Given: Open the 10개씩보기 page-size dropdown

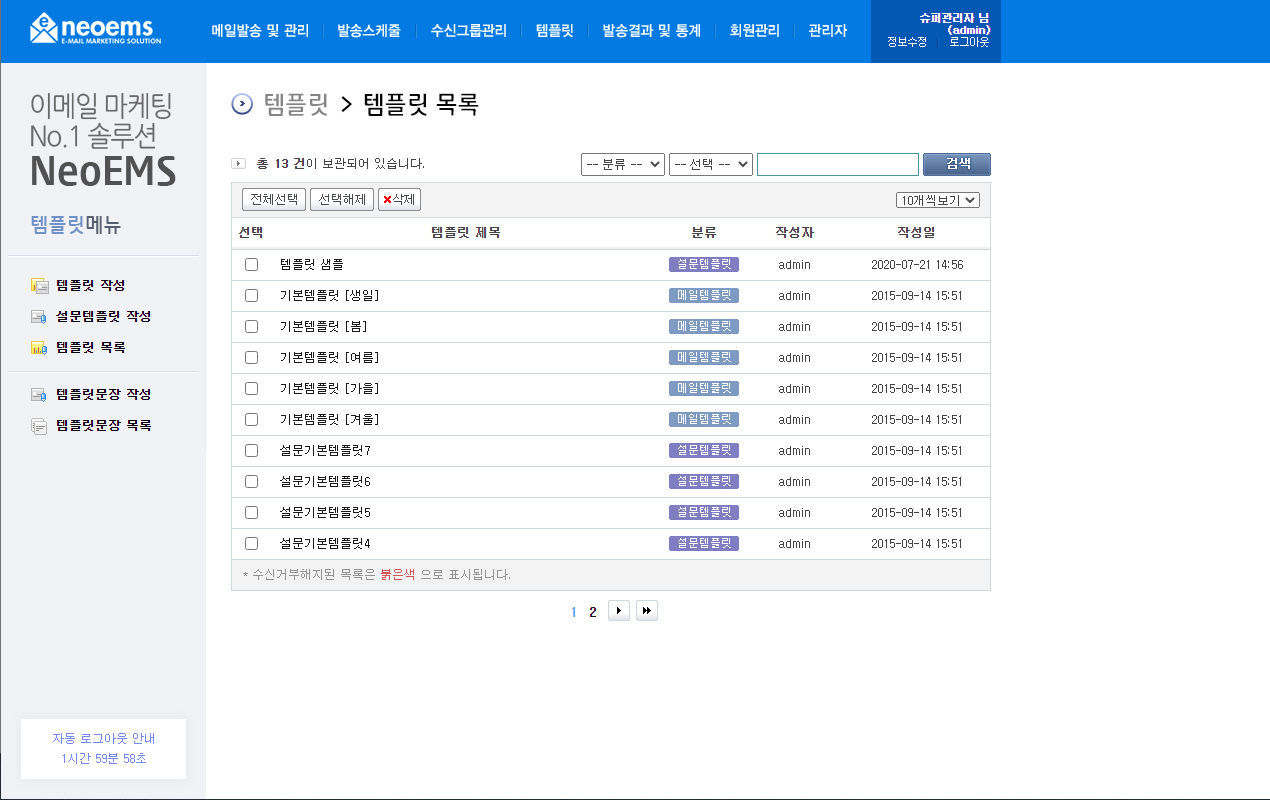Looking at the screenshot, I should 938,200.
